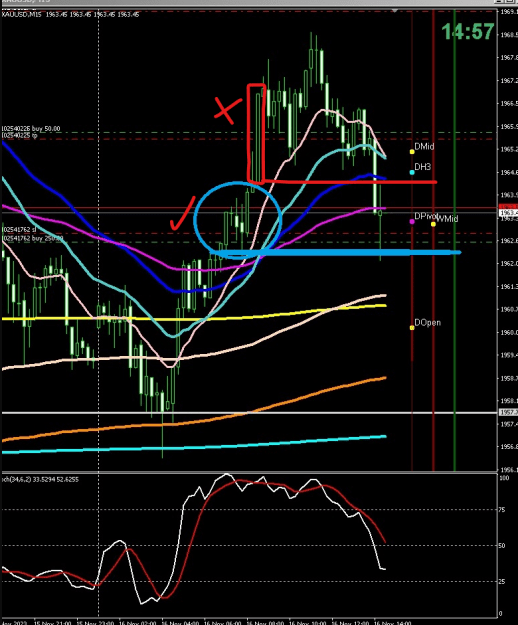Select the red check mark annotation
Screen dimensions: 518x625
point(182,214)
